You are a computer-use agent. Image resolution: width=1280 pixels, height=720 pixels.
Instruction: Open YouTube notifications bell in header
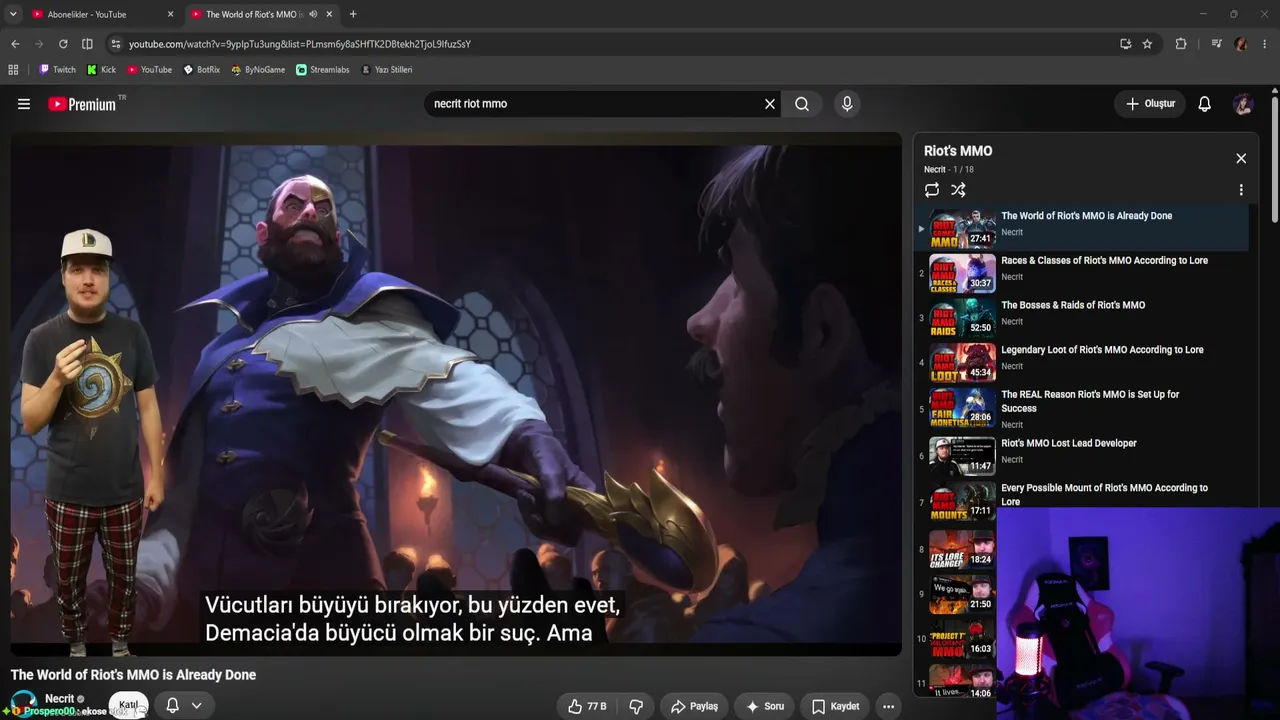tap(1205, 104)
